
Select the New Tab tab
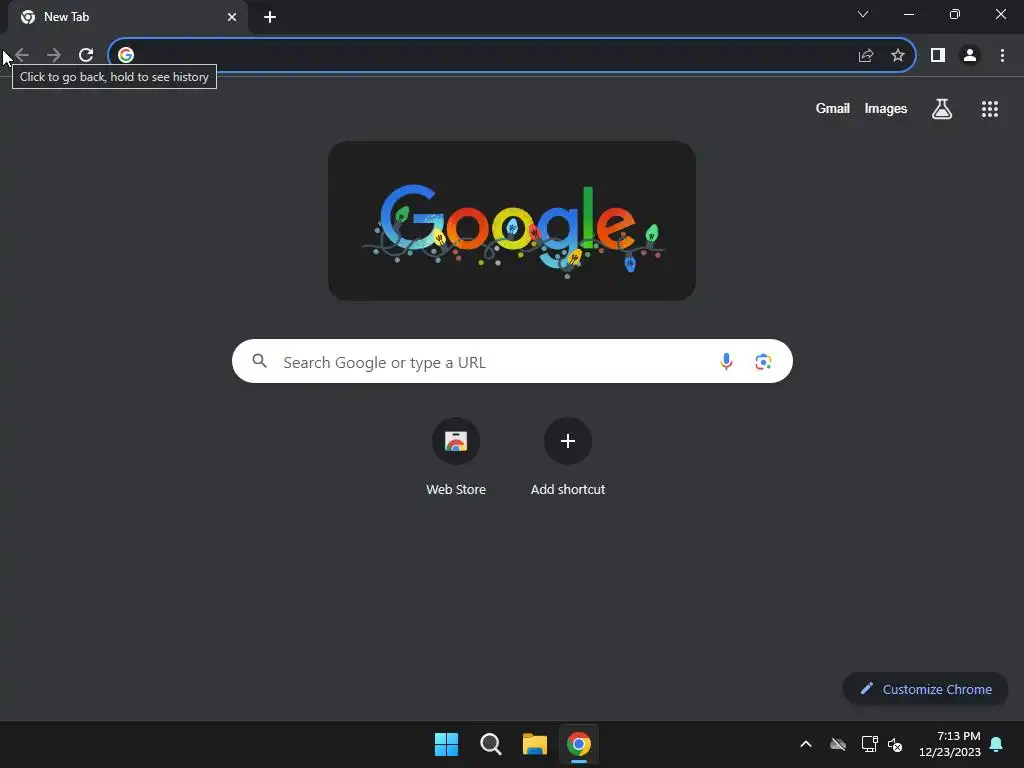127,17
